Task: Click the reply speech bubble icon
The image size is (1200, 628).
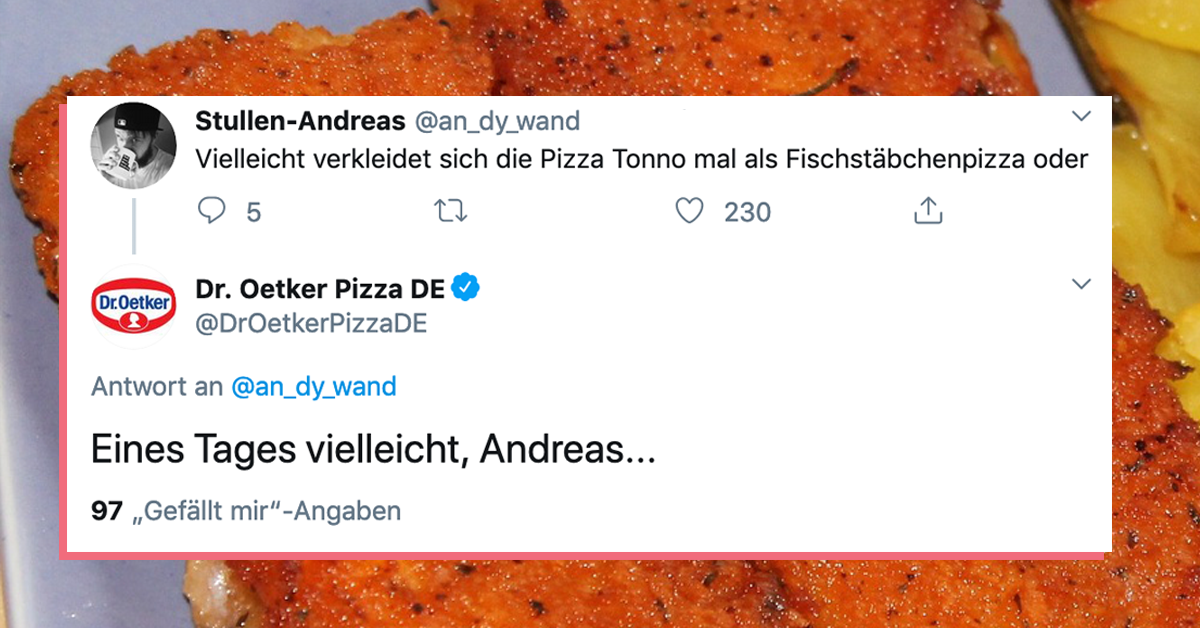Action: point(212,211)
